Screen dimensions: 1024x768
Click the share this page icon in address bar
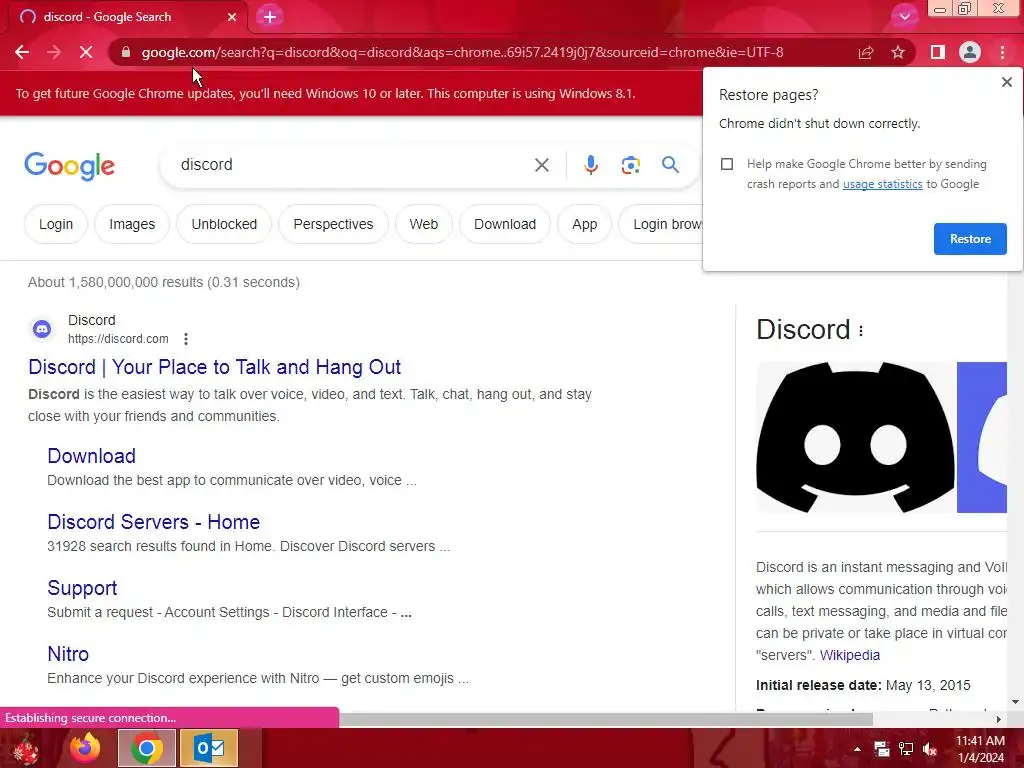tap(866, 52)
